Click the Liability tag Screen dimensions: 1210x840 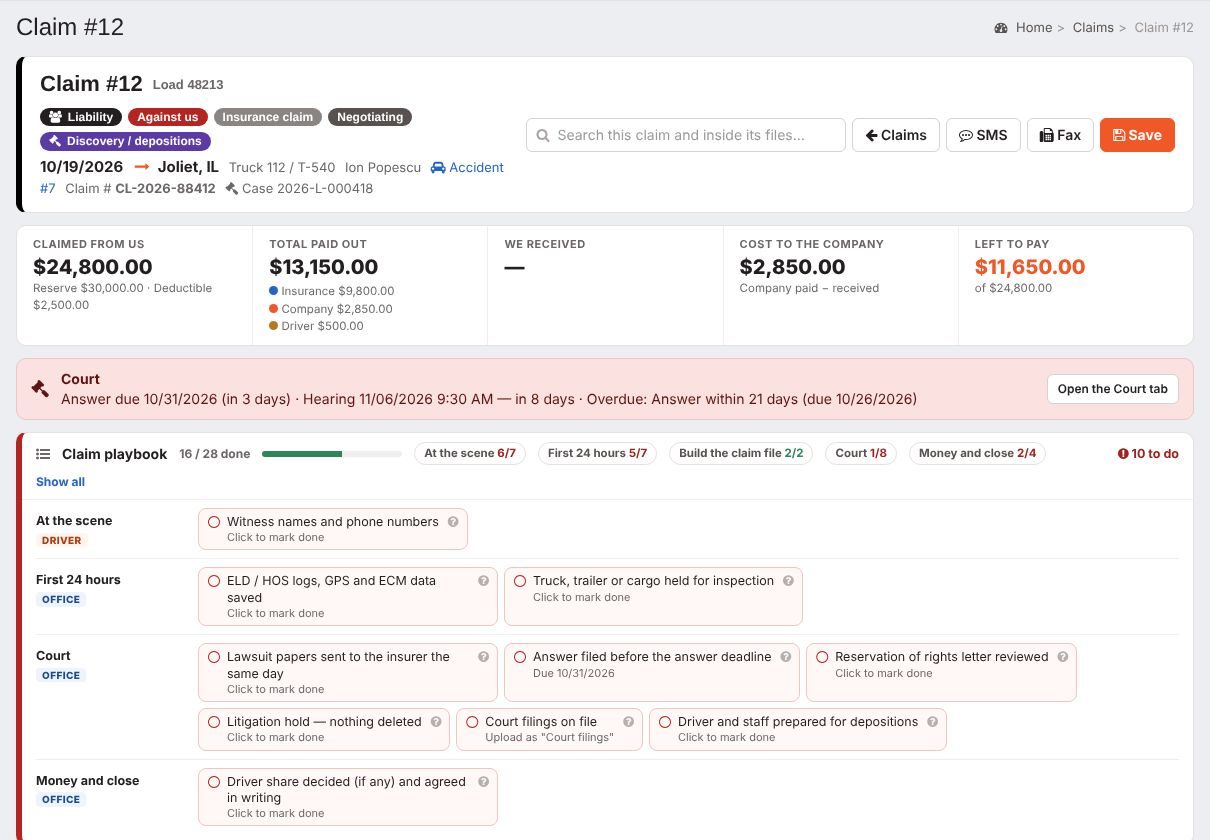click(x=81, y=117)
